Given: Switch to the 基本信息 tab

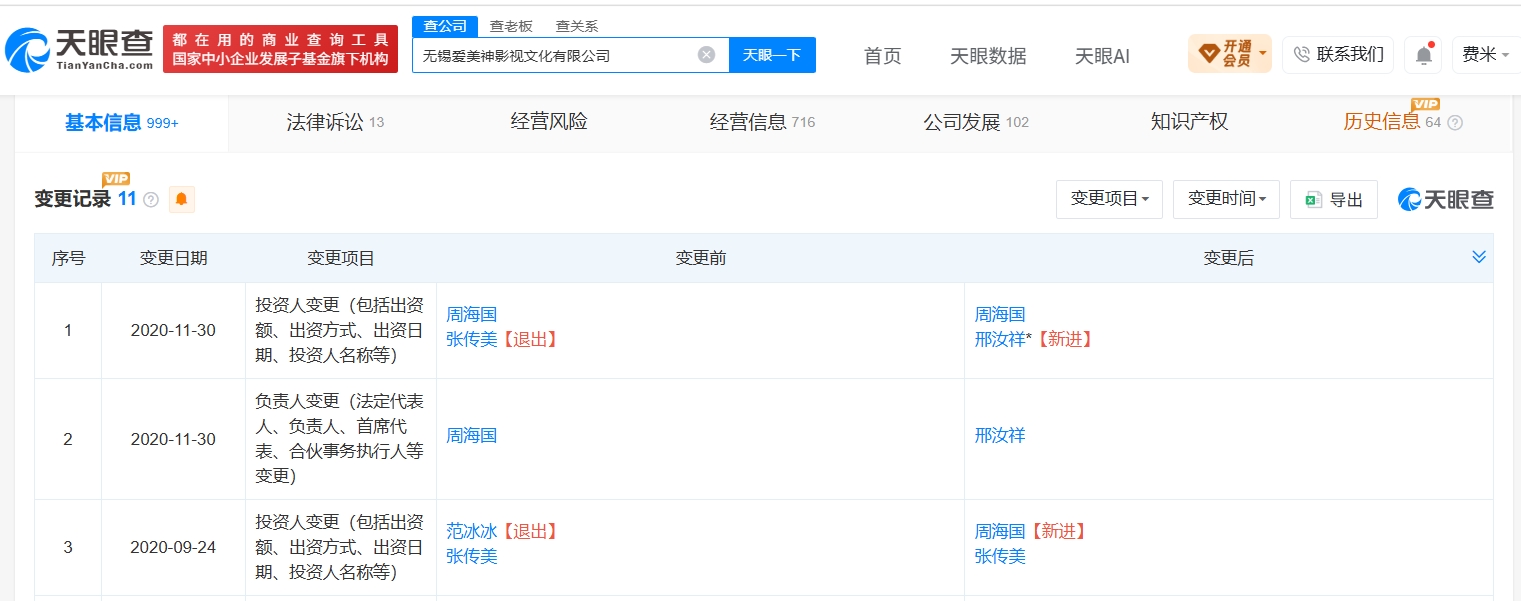Looking at the screenshot, I should (x=121, y=123).
